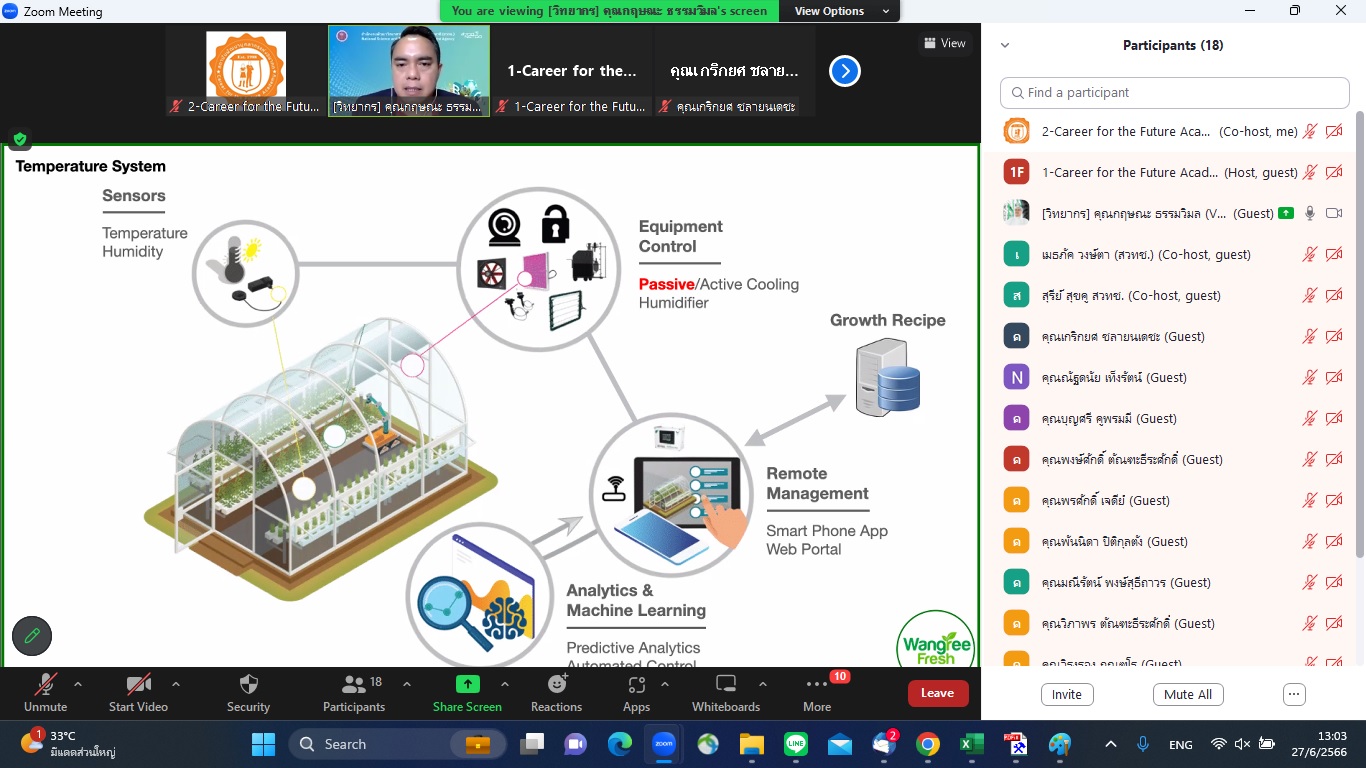
Task: Click the red Leave button
Action: coord(937,693)
